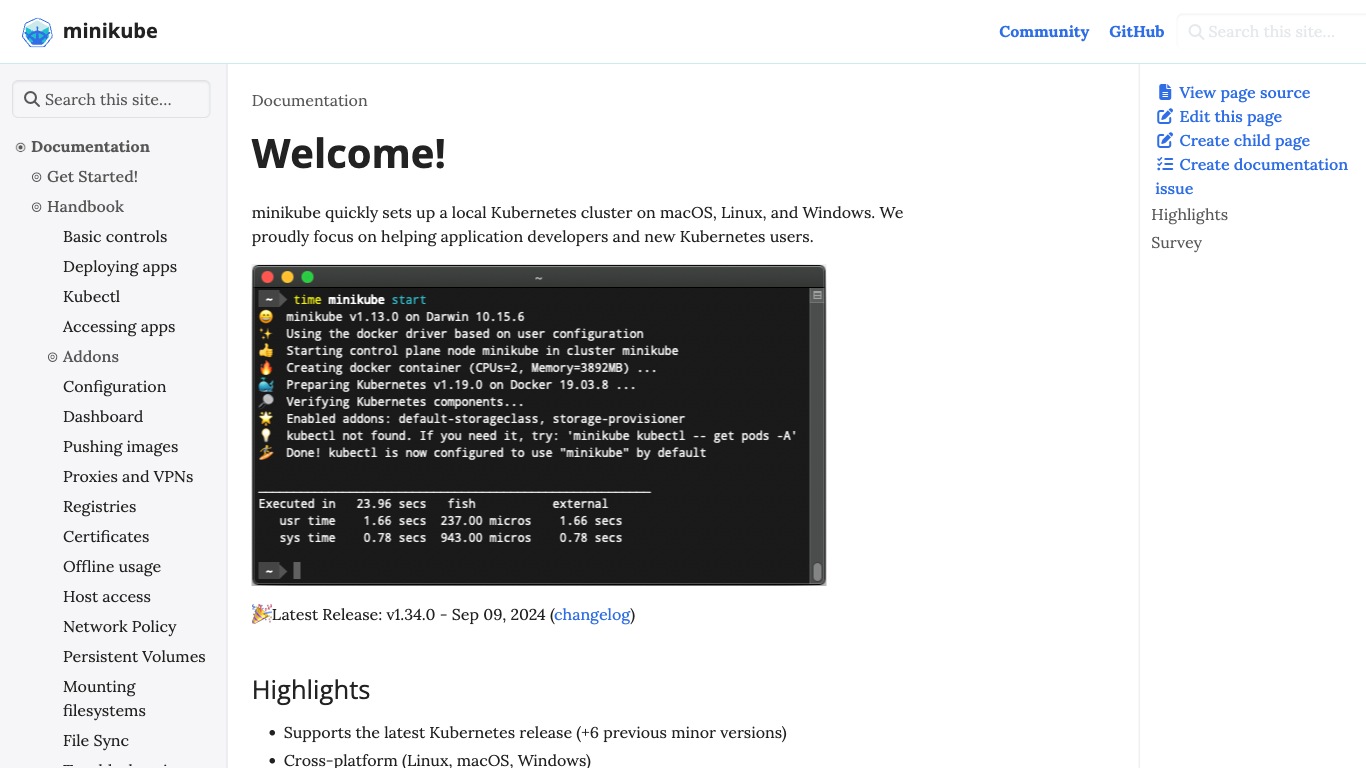Open Host access page

[x=107, y=596]
